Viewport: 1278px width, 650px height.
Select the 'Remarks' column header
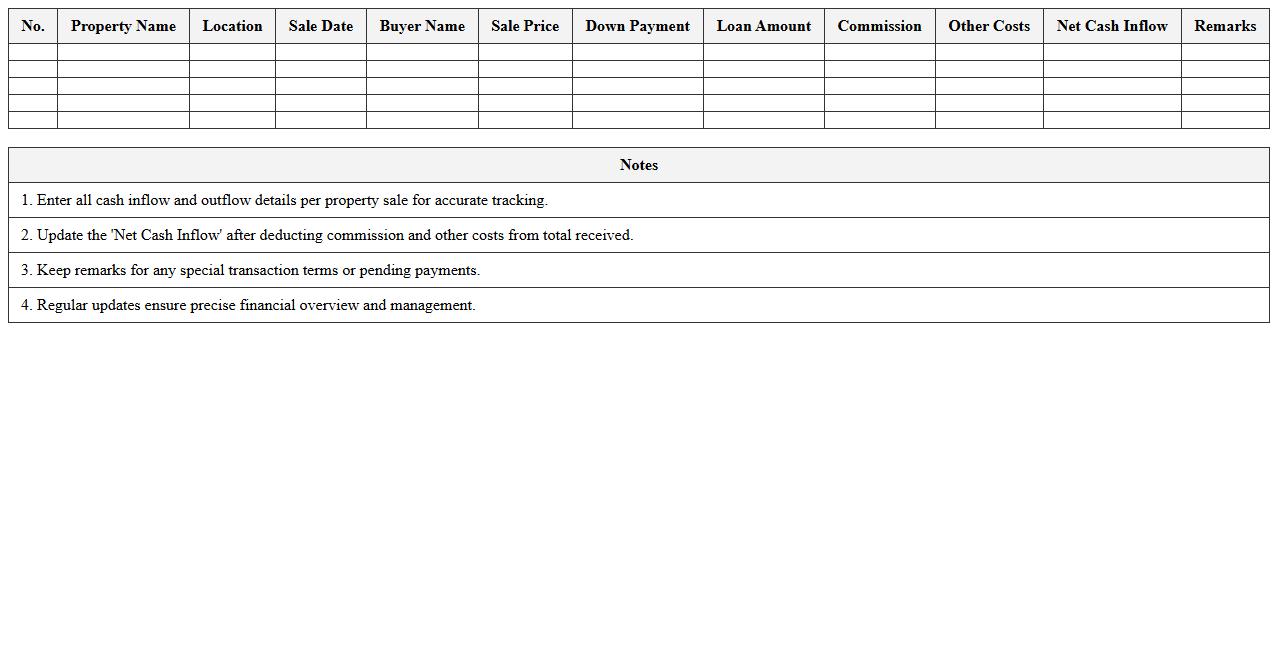click(1225, 26)
